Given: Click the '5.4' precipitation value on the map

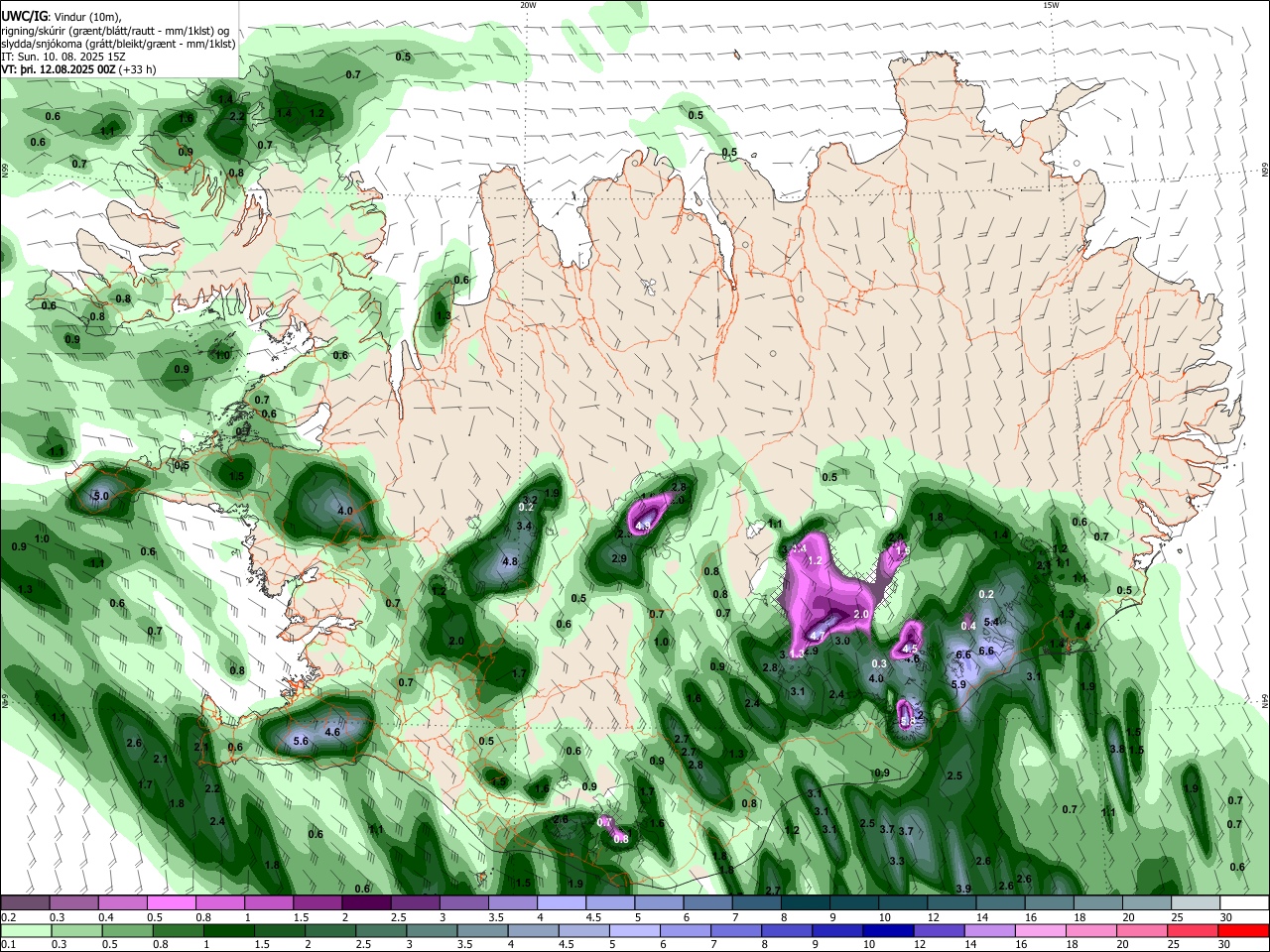Looking at the screenshot, I should [x=990, y=622].
